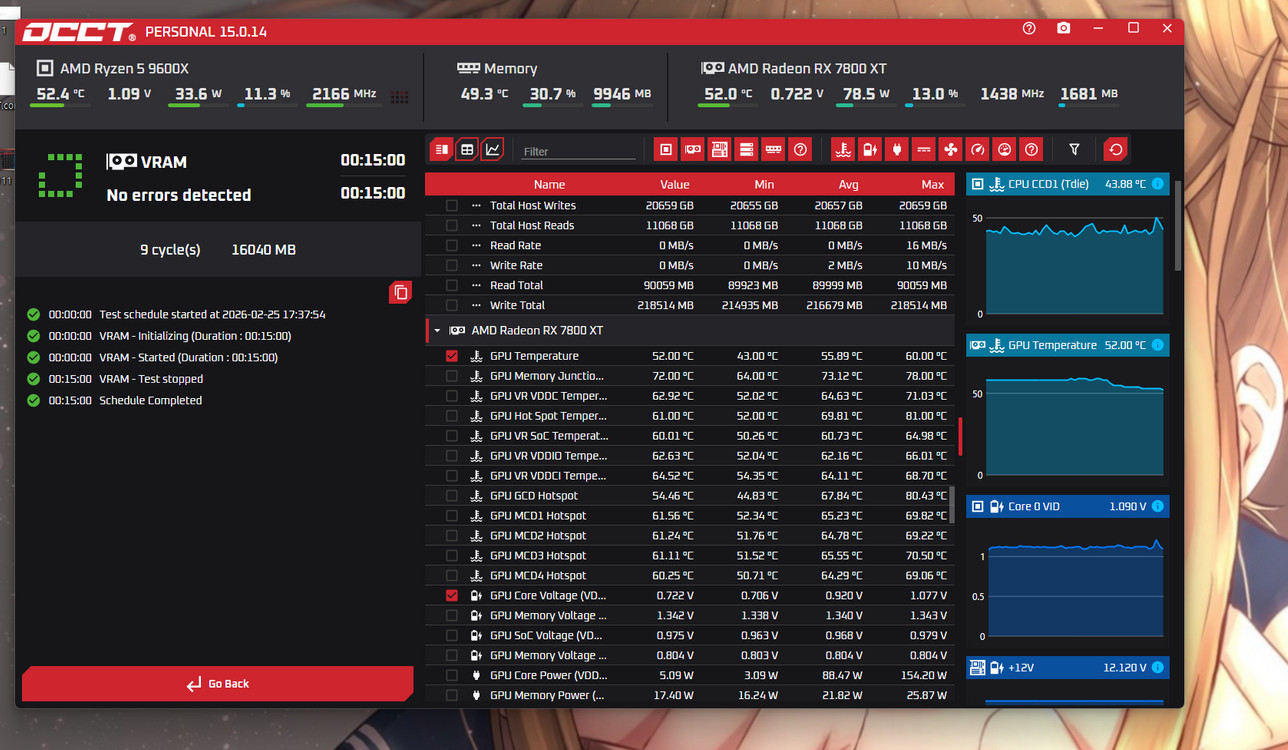The width and height of the screenshot is (1288, 750).
Task: Uncheck the GPU Temperature checkbox
Action: pos(452,356)
